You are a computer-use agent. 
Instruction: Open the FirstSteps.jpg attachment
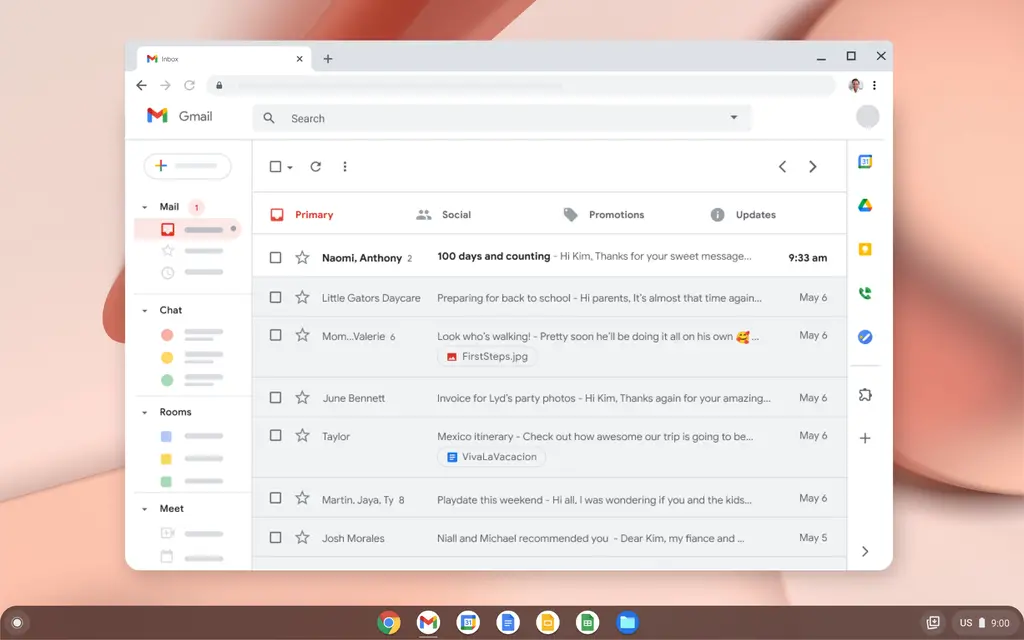pos(486,356)
